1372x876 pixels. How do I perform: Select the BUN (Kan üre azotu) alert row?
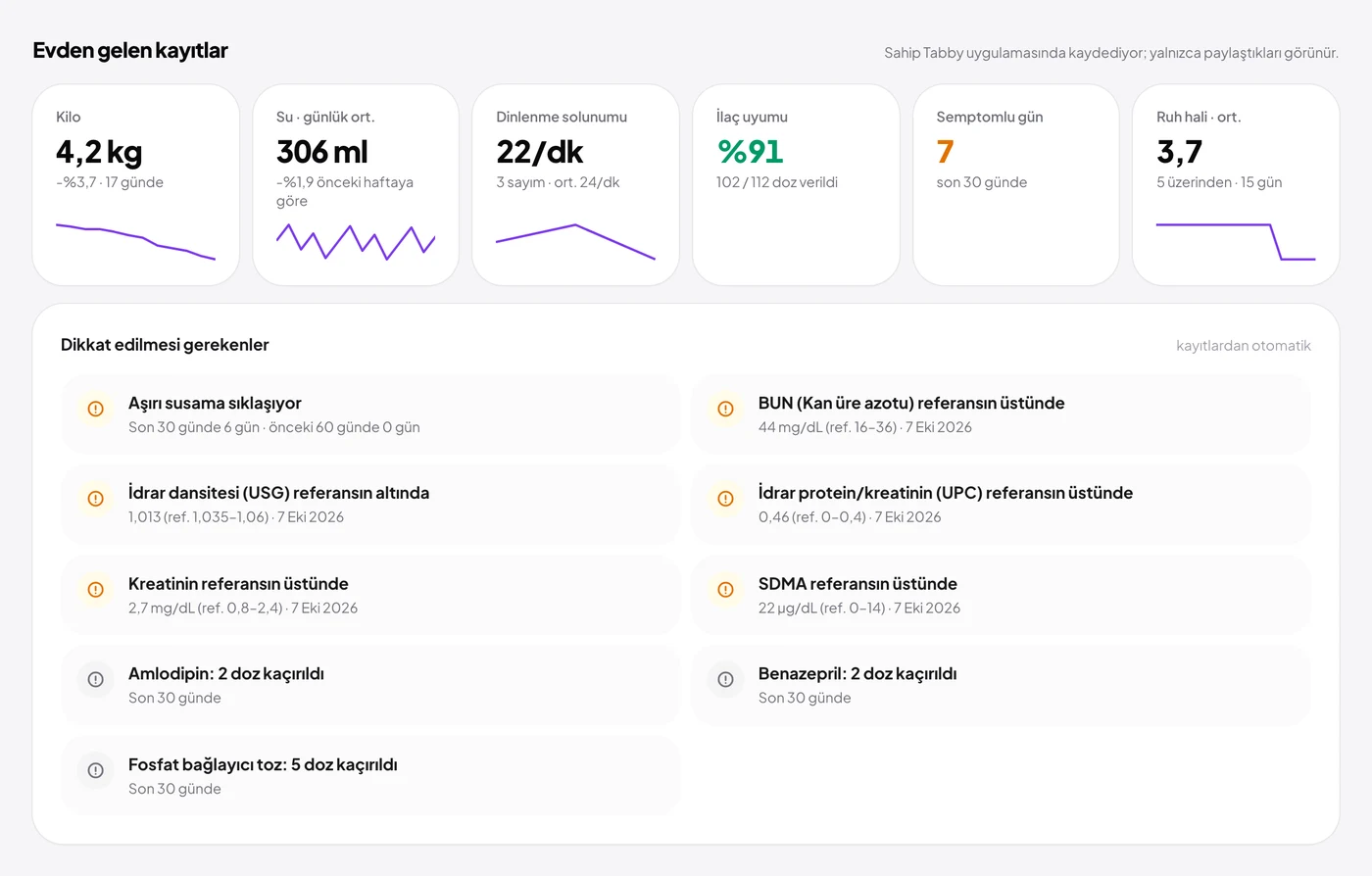[x=1001, y=414]
